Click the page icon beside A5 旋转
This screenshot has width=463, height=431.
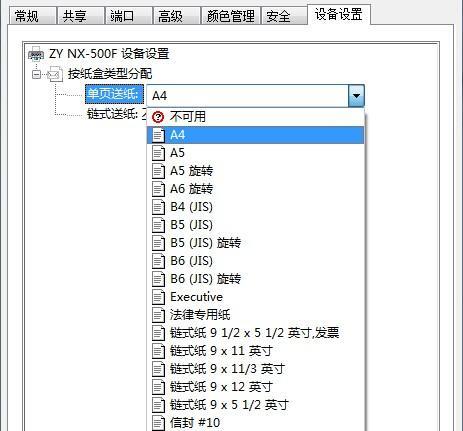(158, 171)
